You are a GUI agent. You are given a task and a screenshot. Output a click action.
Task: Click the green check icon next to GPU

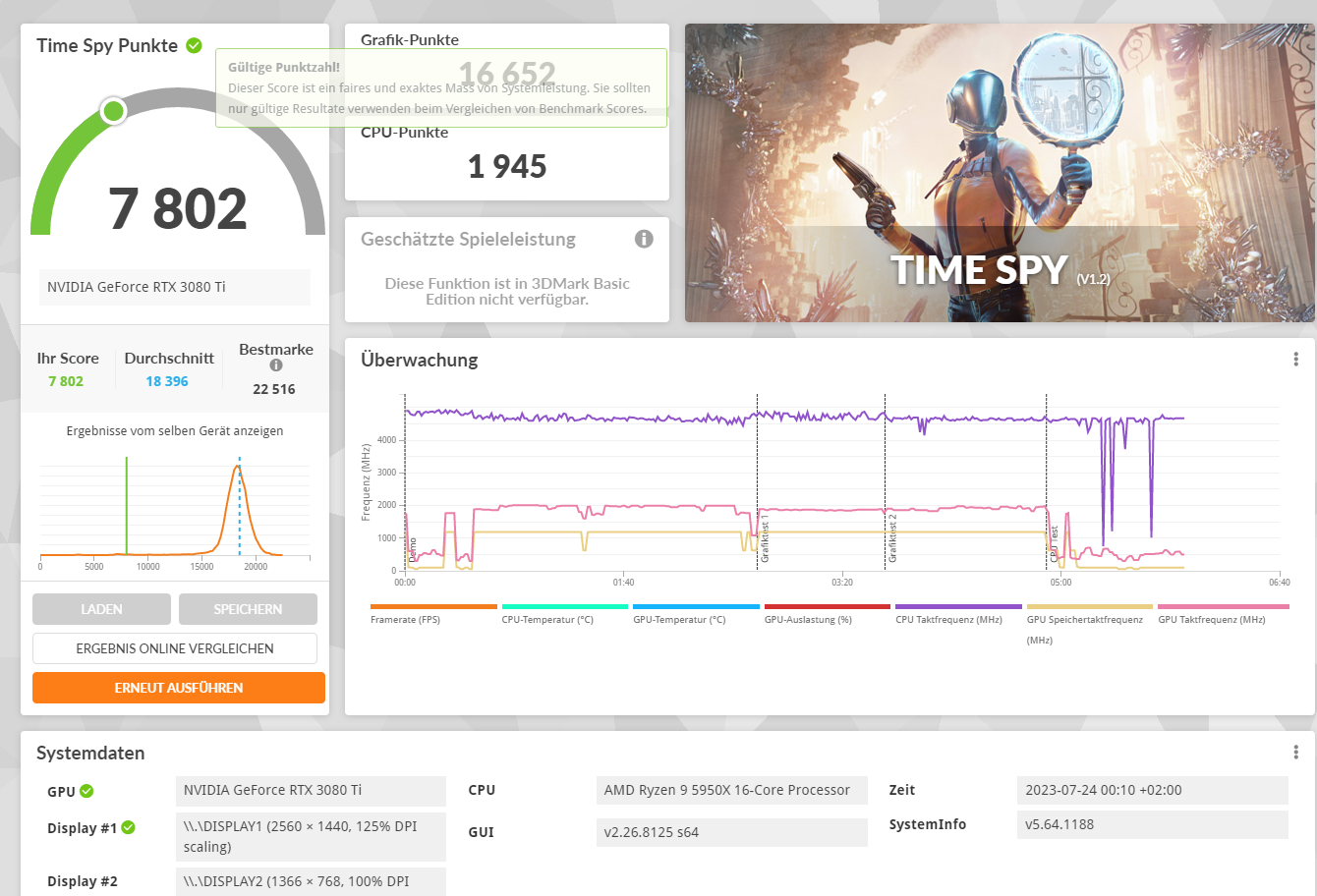pos(86,791)
